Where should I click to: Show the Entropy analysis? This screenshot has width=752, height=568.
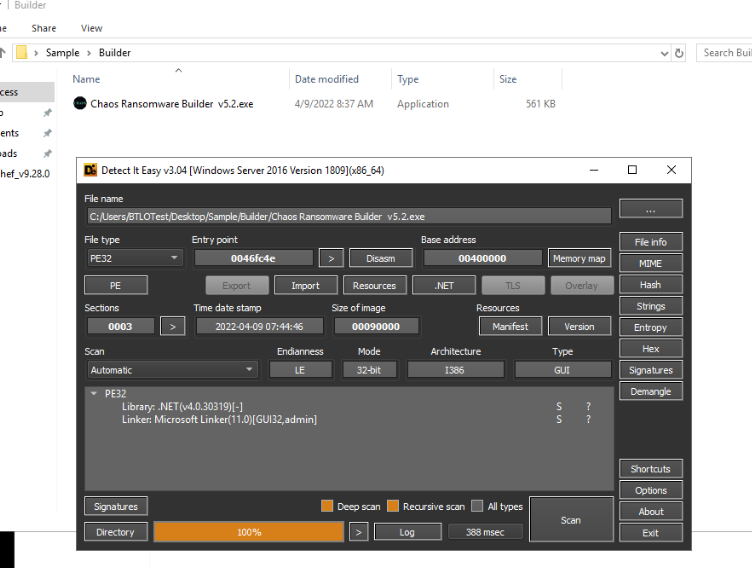tap(650, 328)
